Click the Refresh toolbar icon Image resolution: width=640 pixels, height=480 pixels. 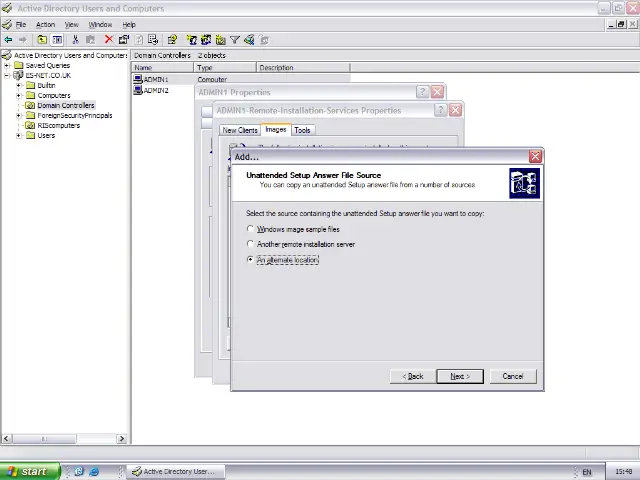[x=139, y=40]
